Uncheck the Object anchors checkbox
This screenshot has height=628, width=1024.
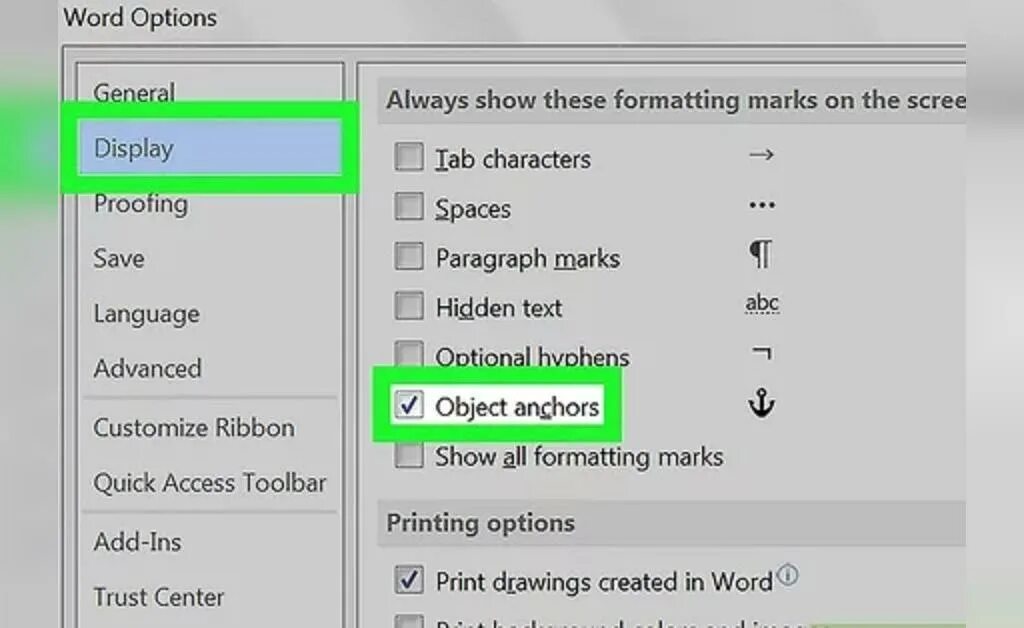pos(409,405)
